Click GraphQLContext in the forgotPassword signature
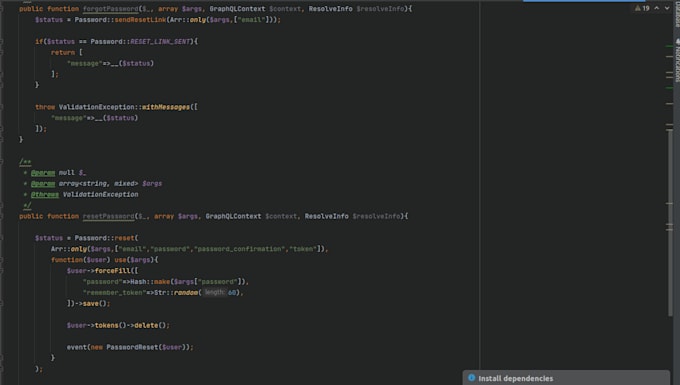The width and height of the screenshot is (680, 385). tap(237, 9)
